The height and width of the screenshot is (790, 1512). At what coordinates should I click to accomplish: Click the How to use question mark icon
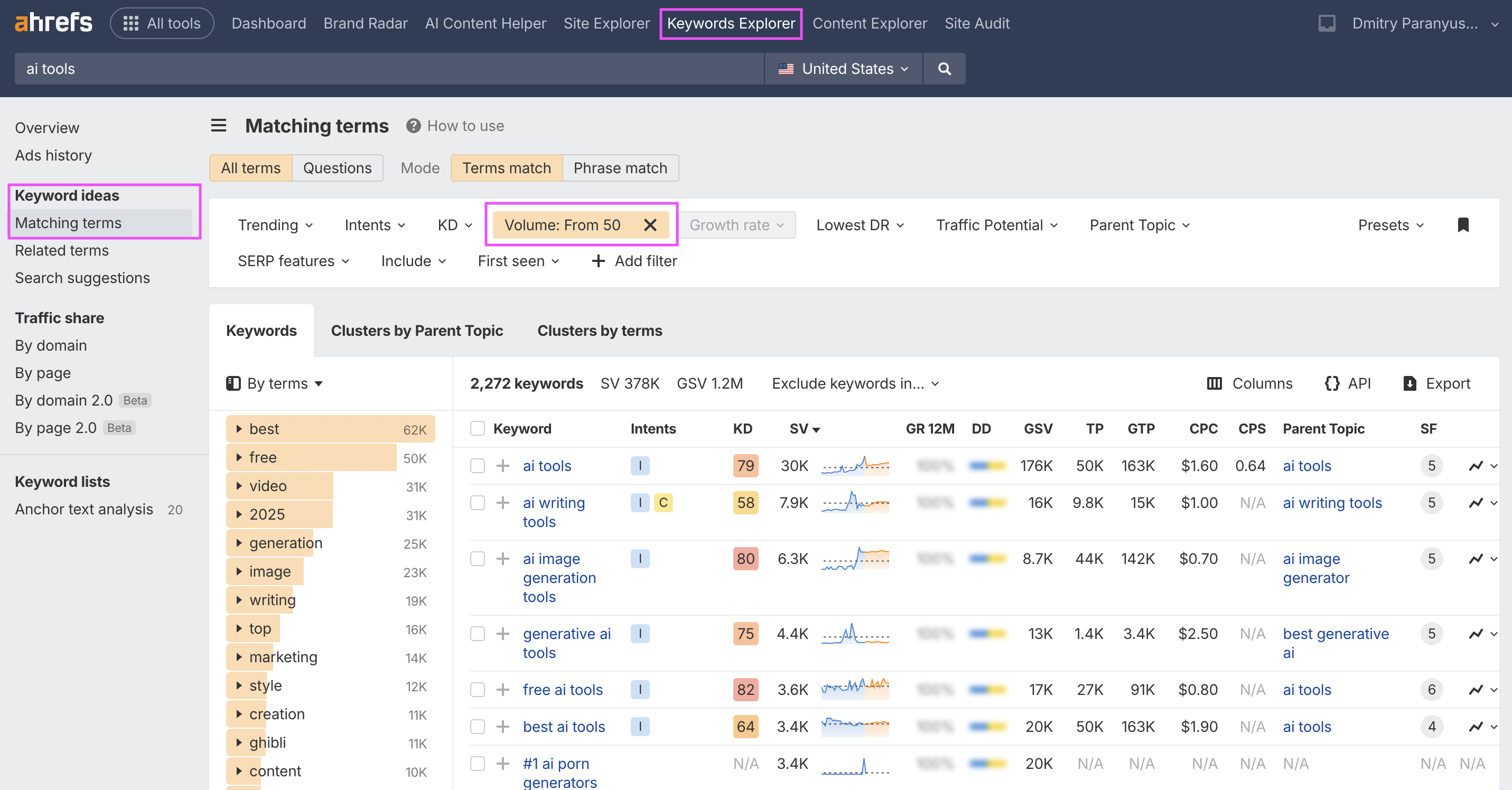pos(413,126)
